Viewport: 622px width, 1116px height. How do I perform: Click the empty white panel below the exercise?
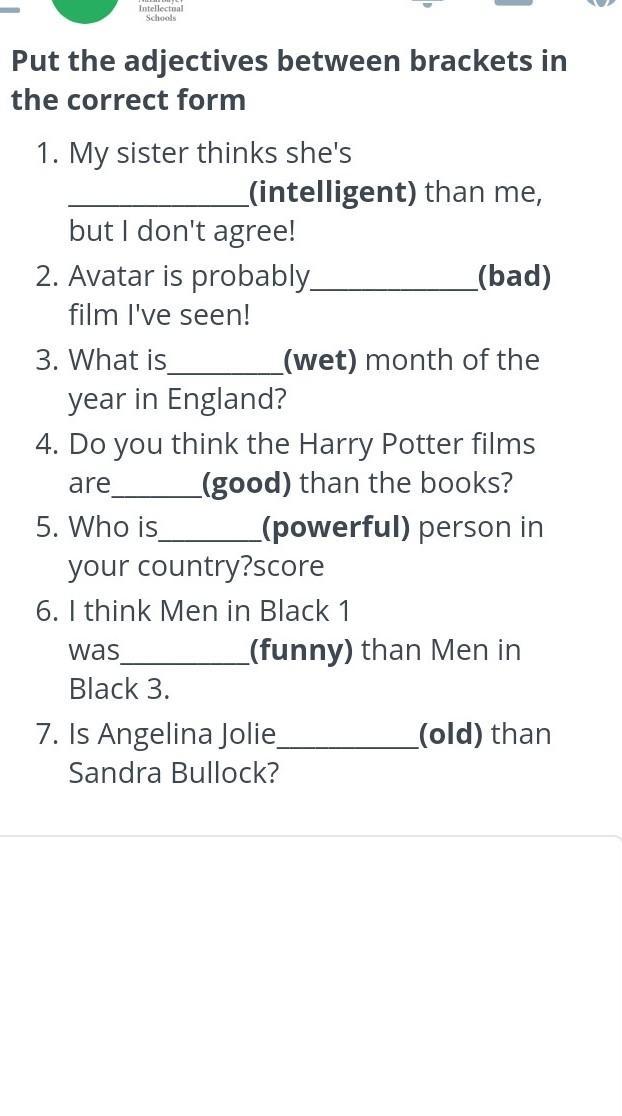(311, 970)
